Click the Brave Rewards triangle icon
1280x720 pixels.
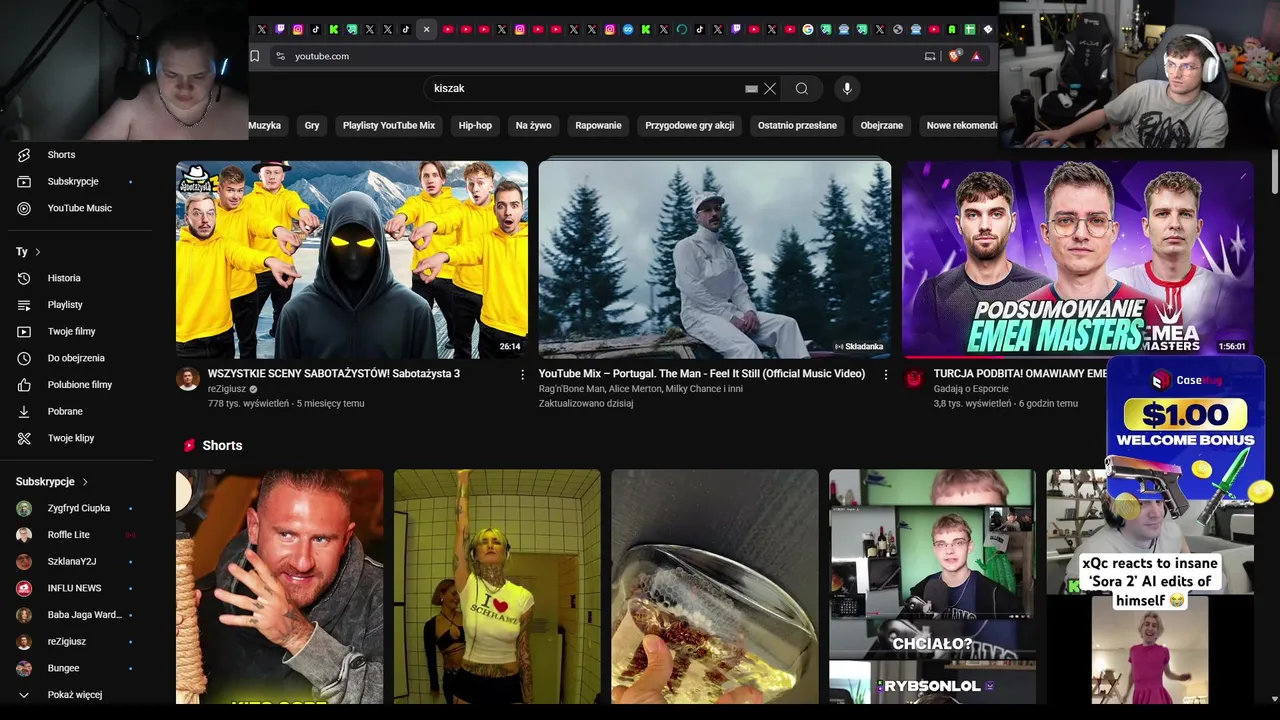(x=976, y=56)
